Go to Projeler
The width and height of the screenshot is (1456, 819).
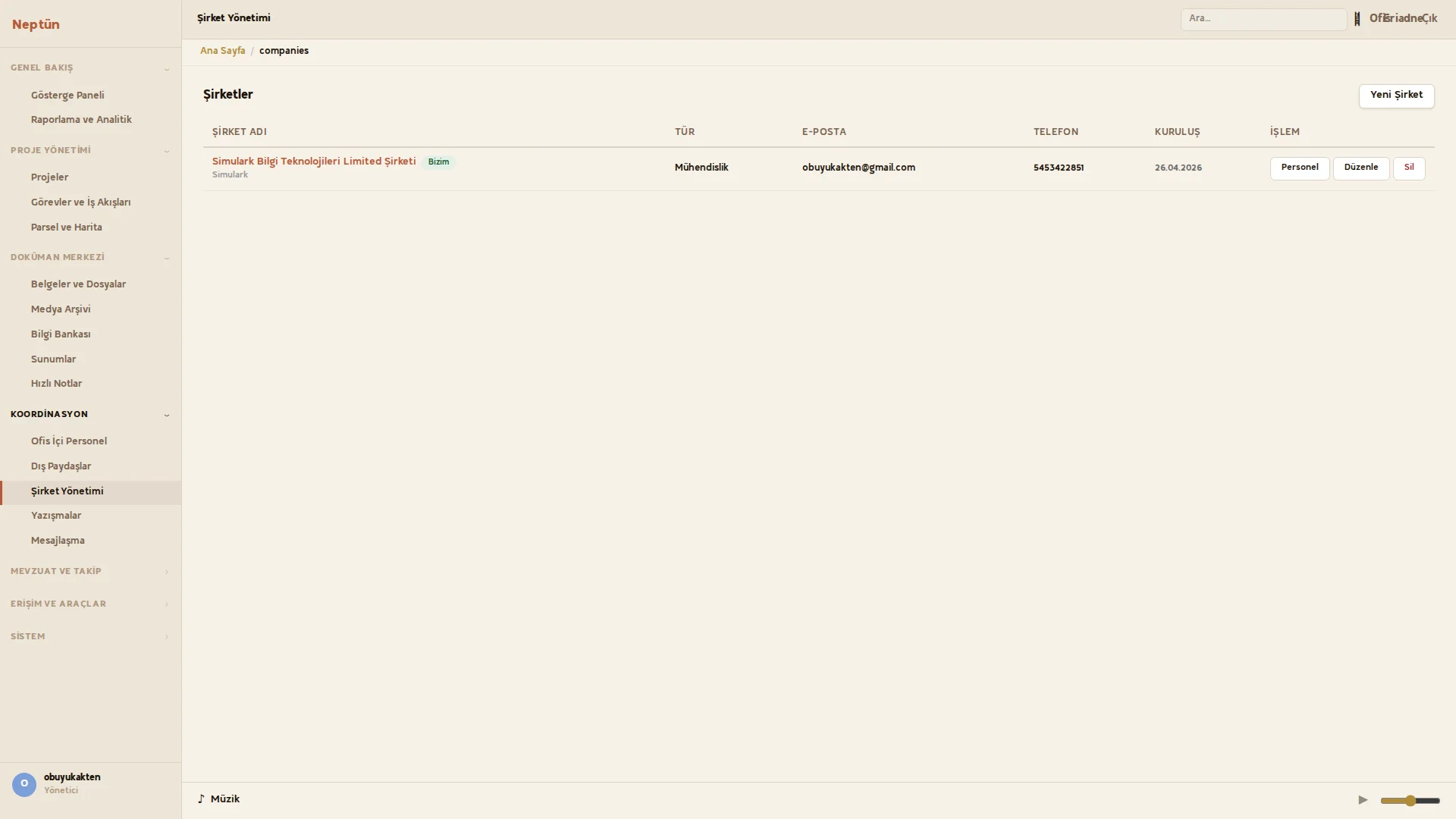click(x=90, y=177)
